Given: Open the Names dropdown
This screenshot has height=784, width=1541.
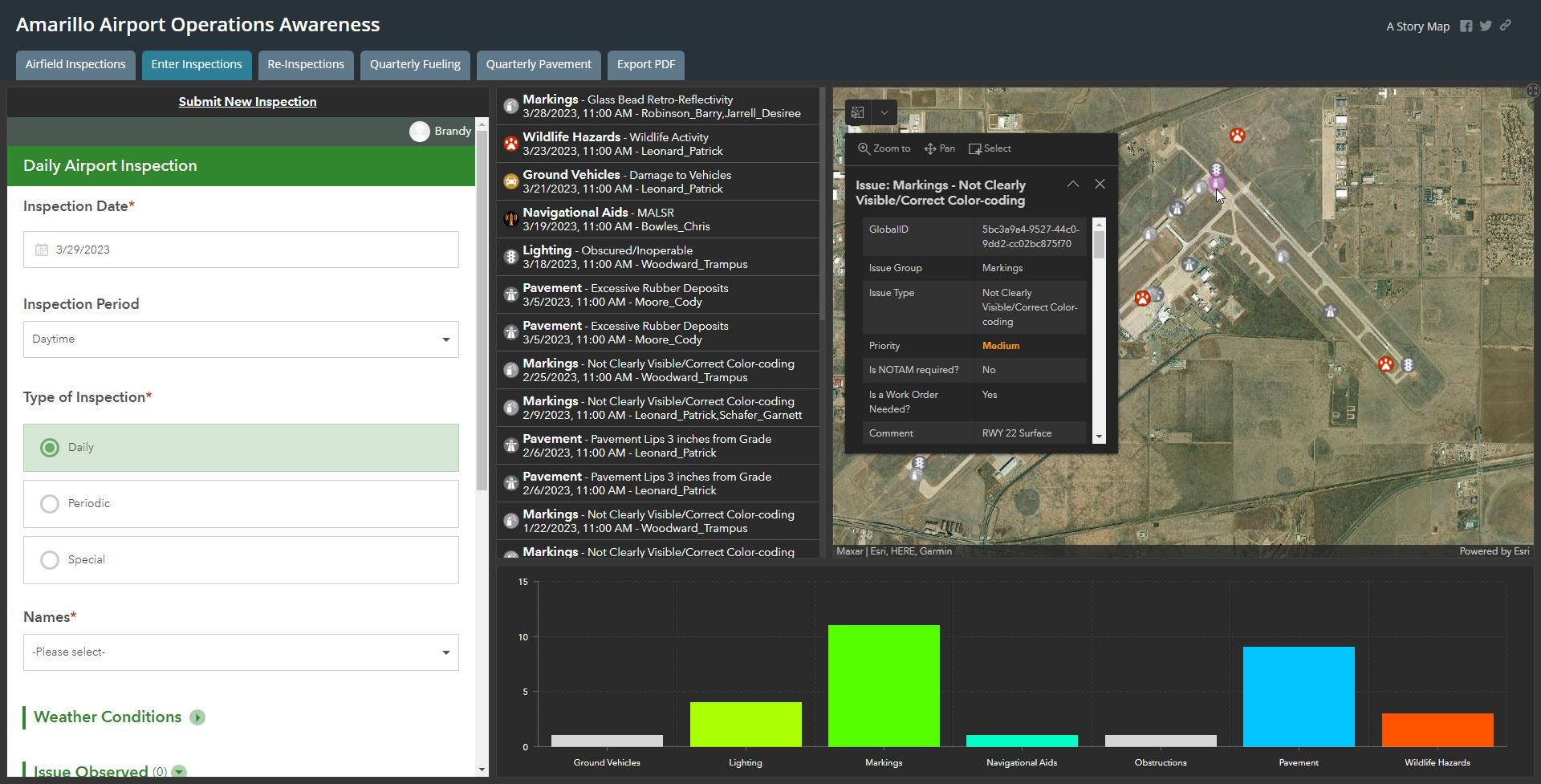Looking at the screenshot, I should pyautogui.click(x=241, y=652).
